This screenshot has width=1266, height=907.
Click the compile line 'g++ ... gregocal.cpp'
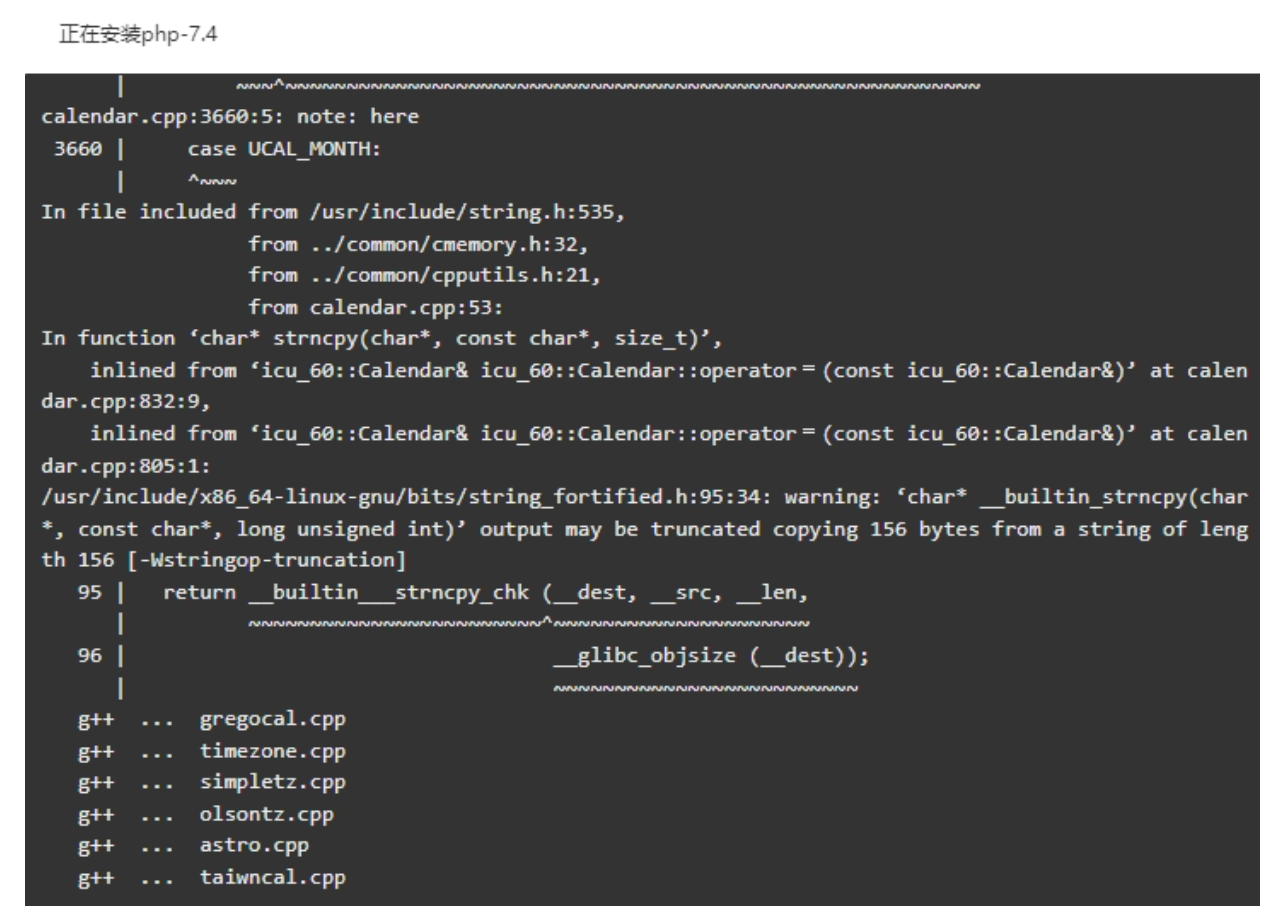tap(213, 719)
